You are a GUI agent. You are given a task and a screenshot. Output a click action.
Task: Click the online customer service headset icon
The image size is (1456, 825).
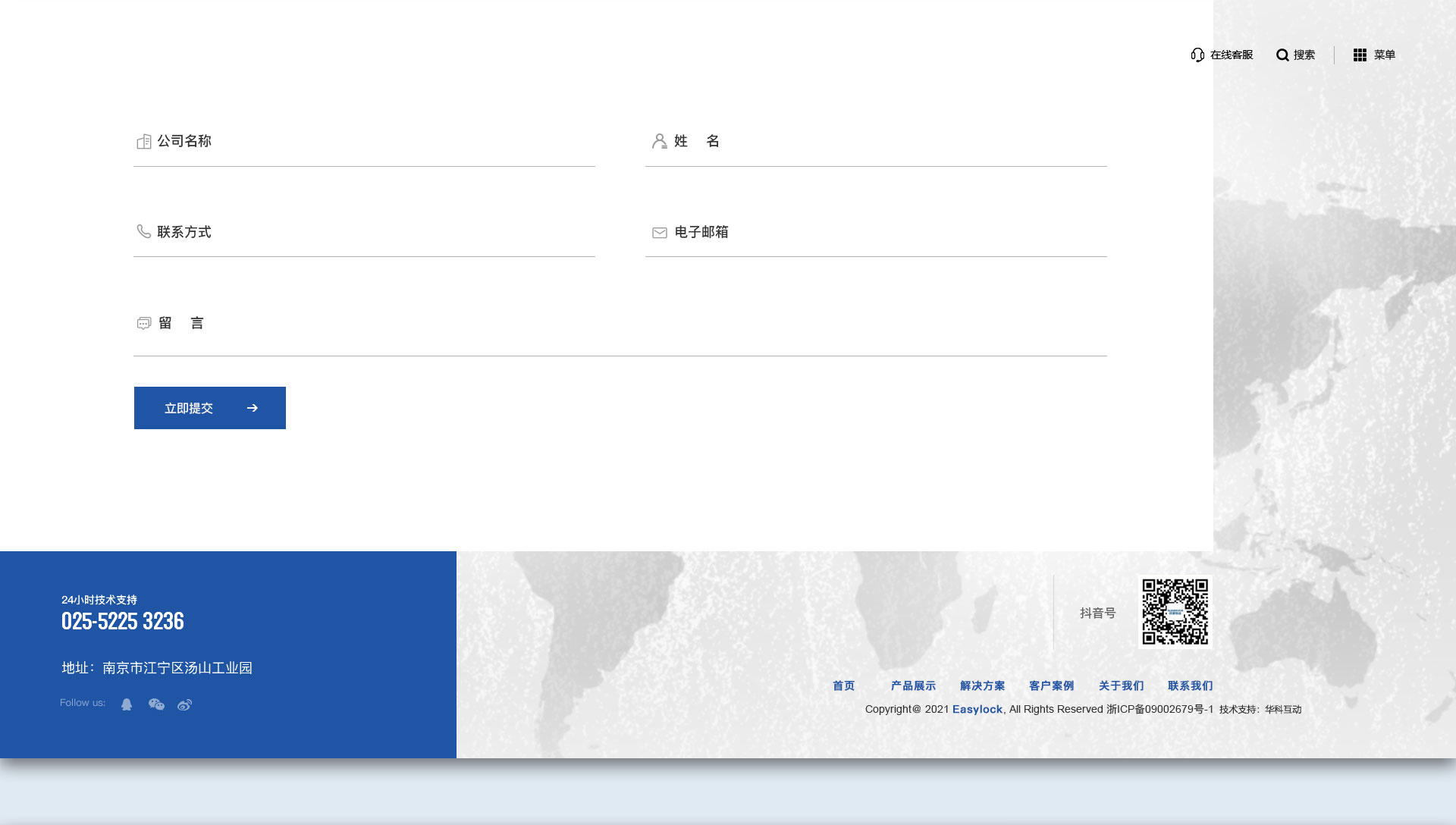tap(1197, 55)
